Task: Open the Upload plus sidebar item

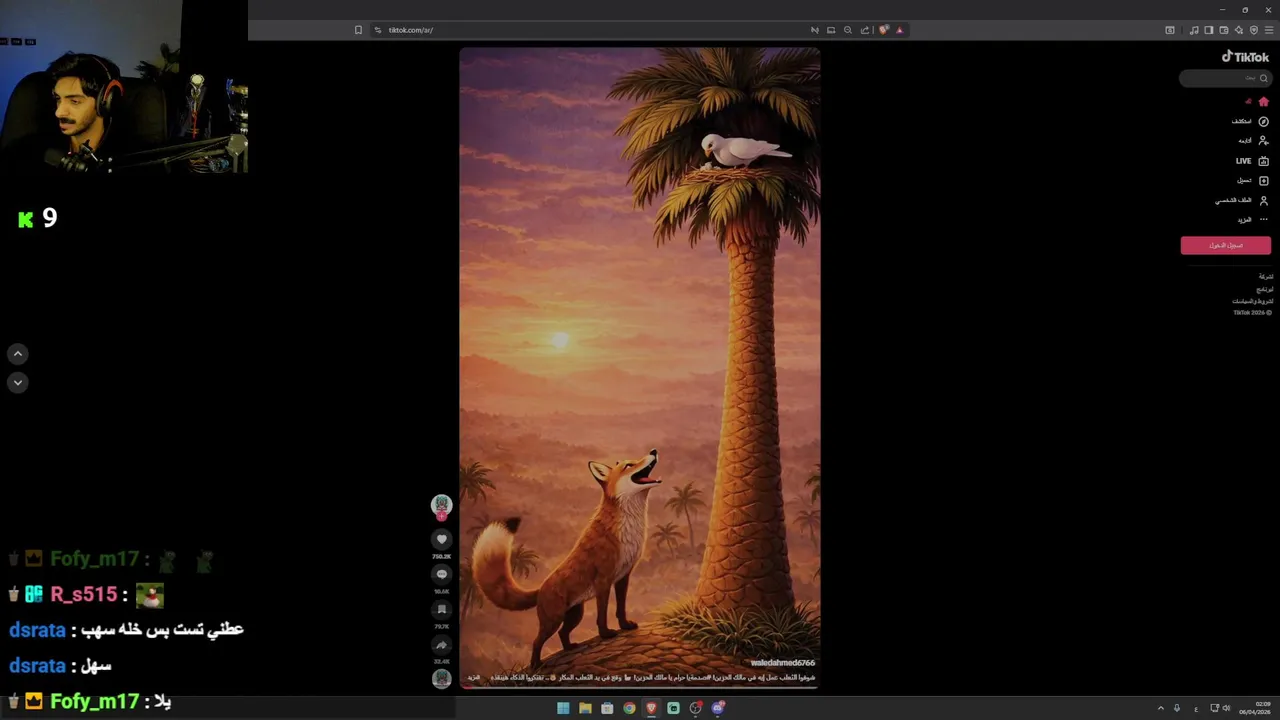Action: [1253, 181]
